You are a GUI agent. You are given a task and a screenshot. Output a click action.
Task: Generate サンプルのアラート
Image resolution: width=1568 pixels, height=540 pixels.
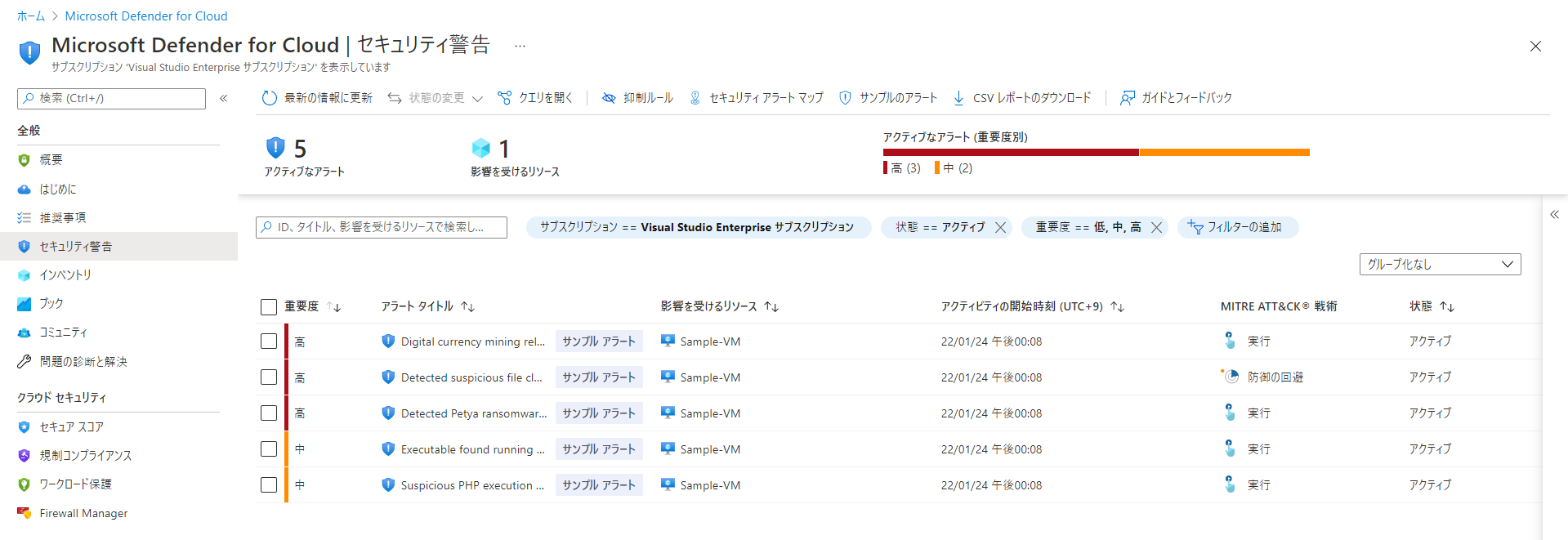click(x=888, y=98)
